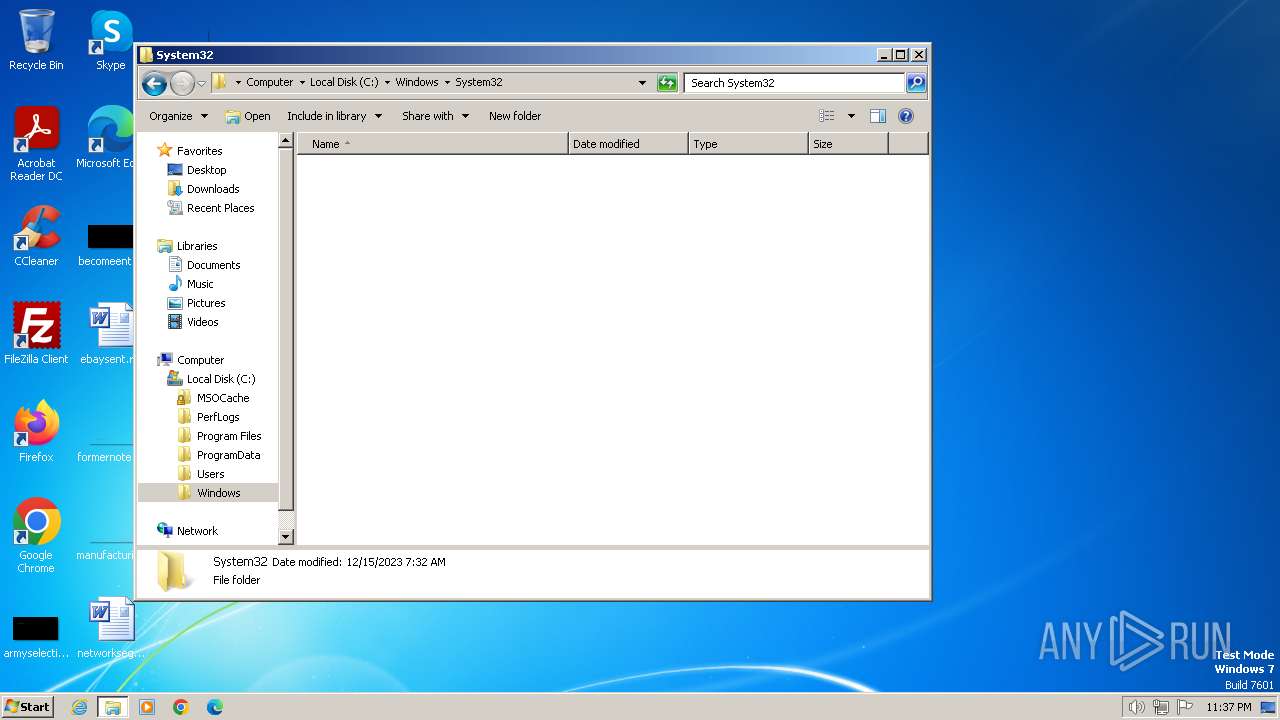
Task: Open the Pictures library
Action: 206,303
